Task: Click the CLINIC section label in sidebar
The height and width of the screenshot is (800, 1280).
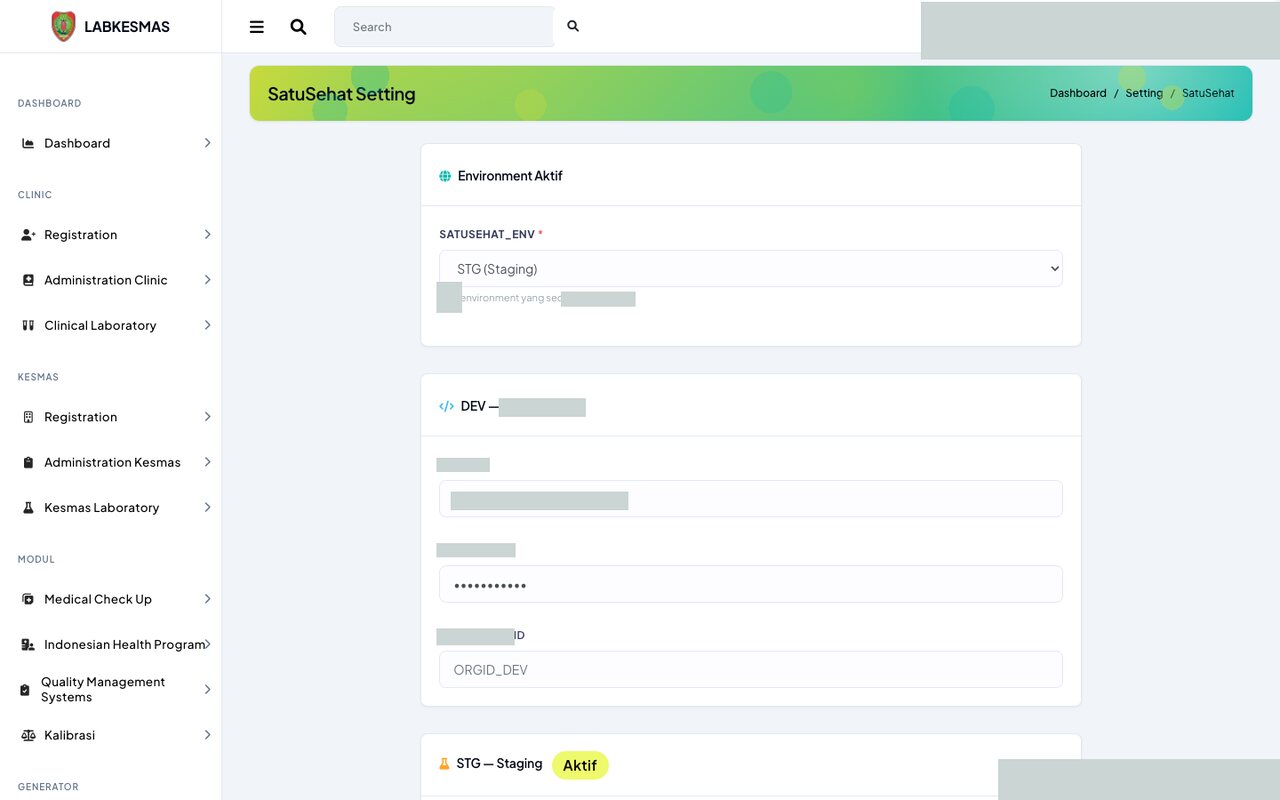Action: click(x=35, y=195)
